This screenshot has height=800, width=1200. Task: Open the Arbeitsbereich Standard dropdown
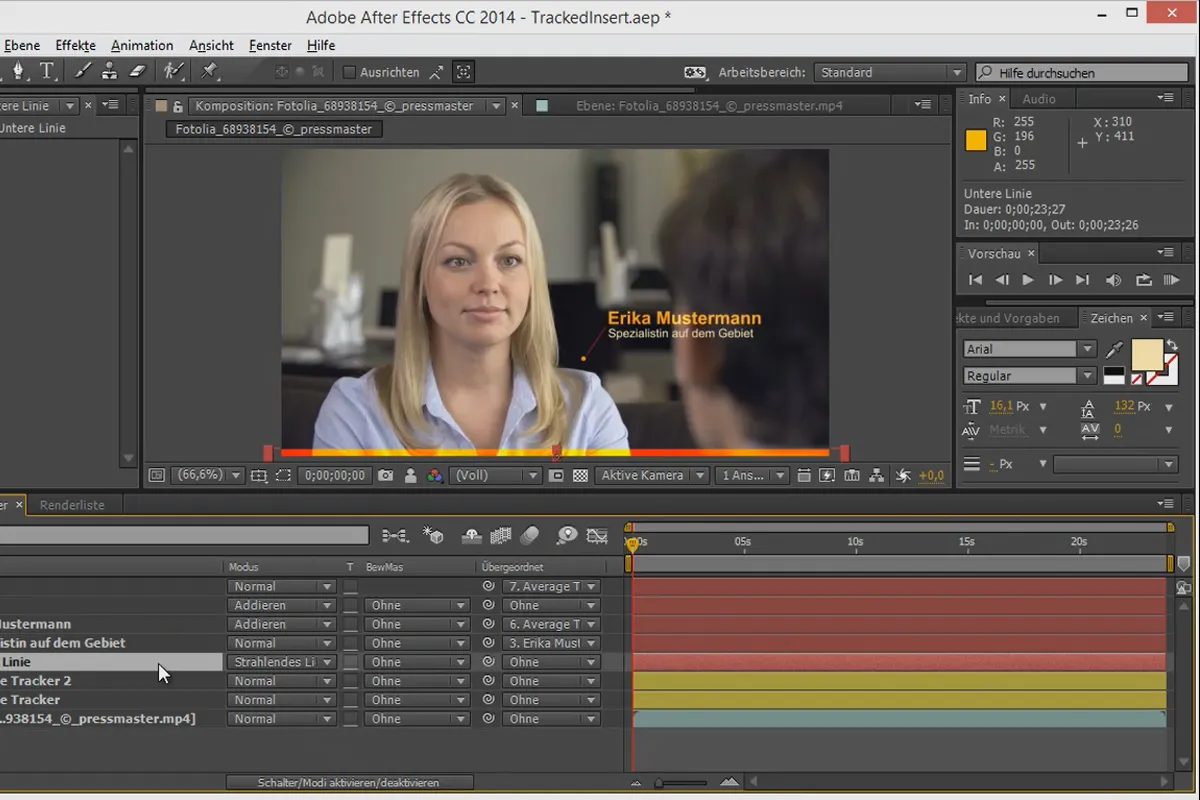click(889, 72)
